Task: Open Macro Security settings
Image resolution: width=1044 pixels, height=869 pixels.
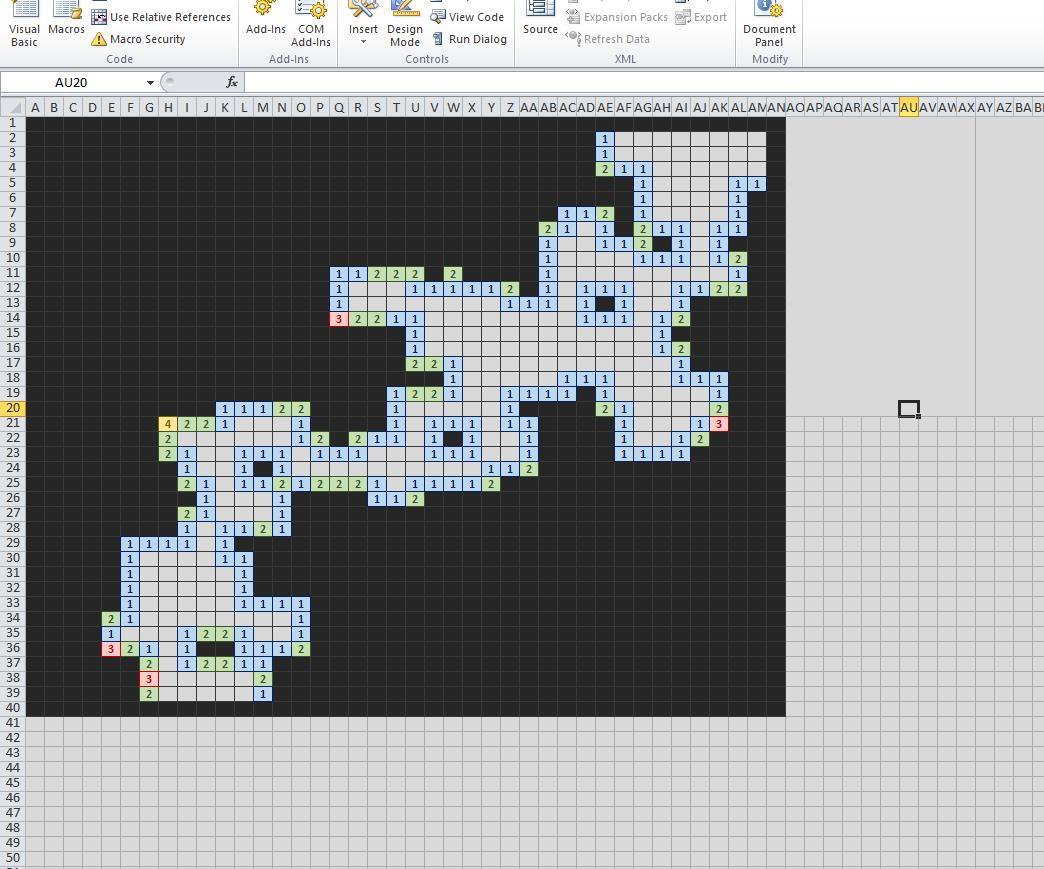Action: pos(143,39)
